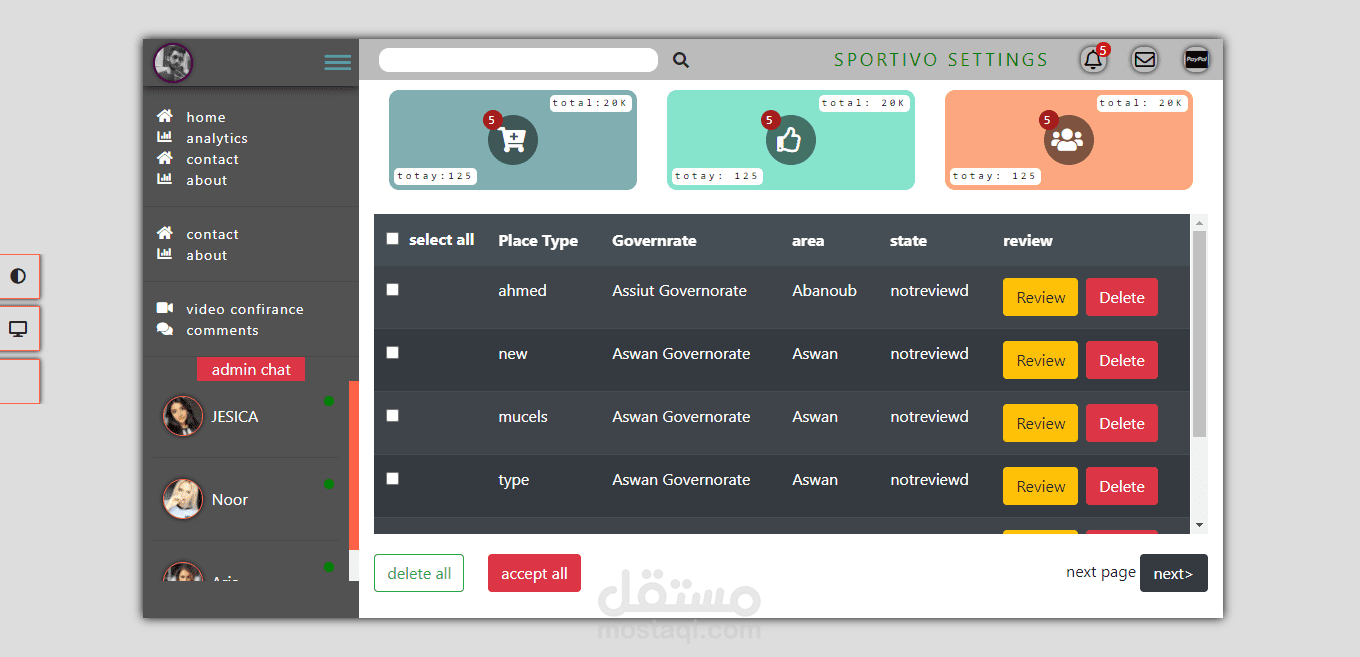Click the 'accept all' button
The height and width of the screenshot is (657, 1360).
tap(534, 573)
